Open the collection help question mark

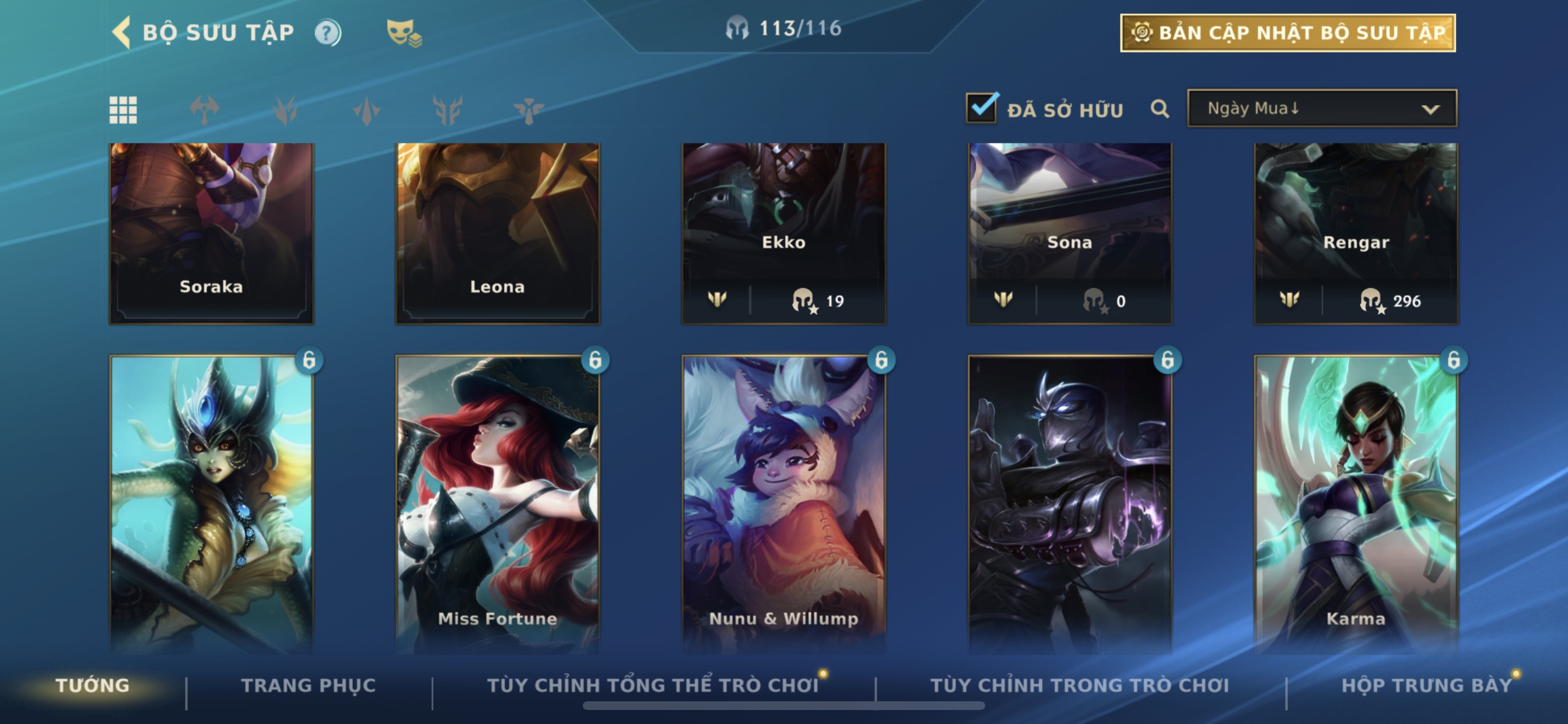pos(327,33)
